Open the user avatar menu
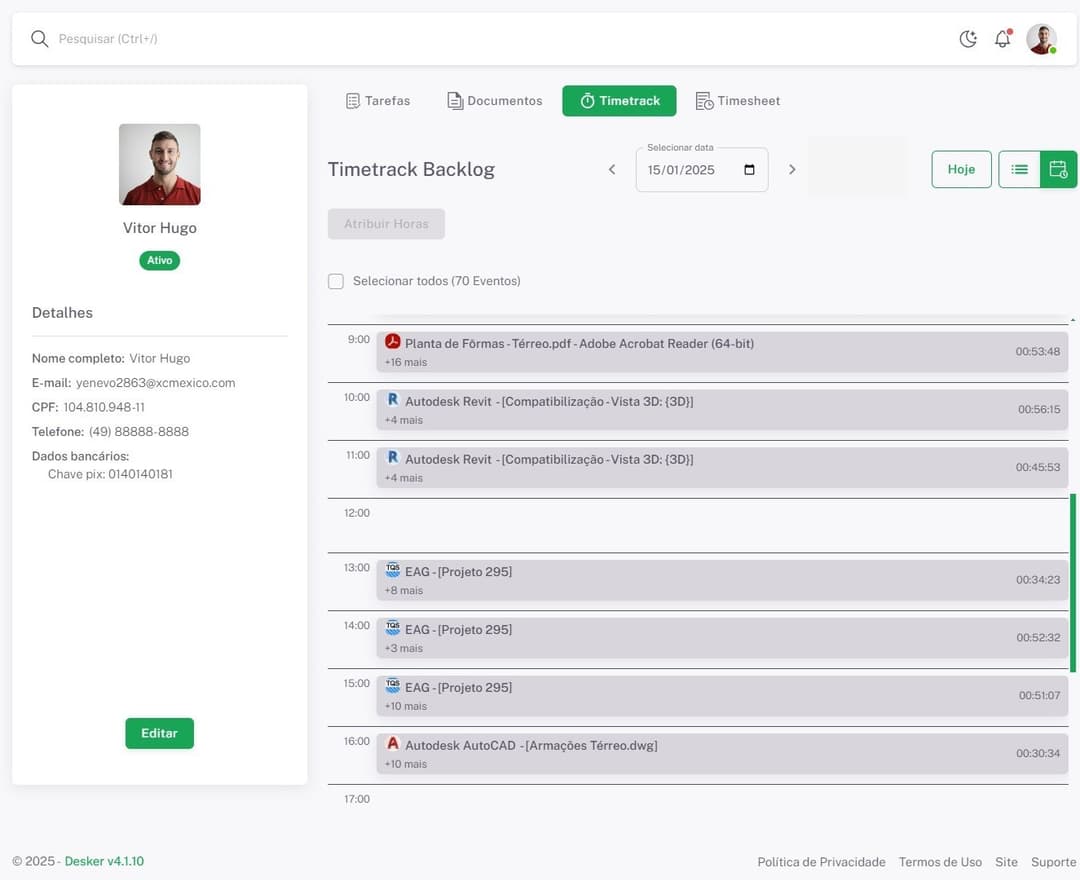This screenshot has height=880, width=1080. 1041,39
